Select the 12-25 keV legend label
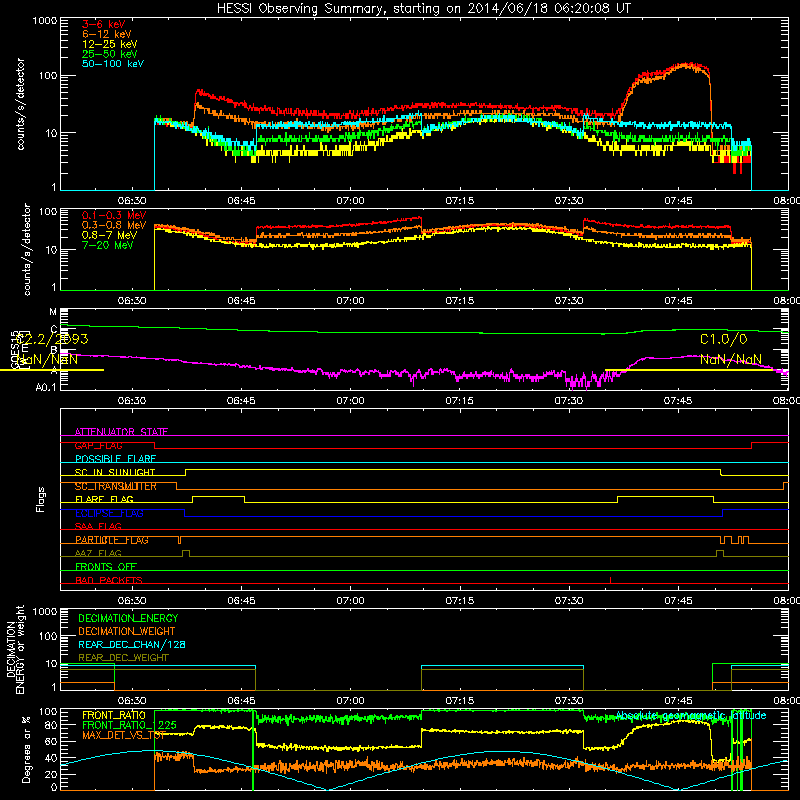 (110, 44)
